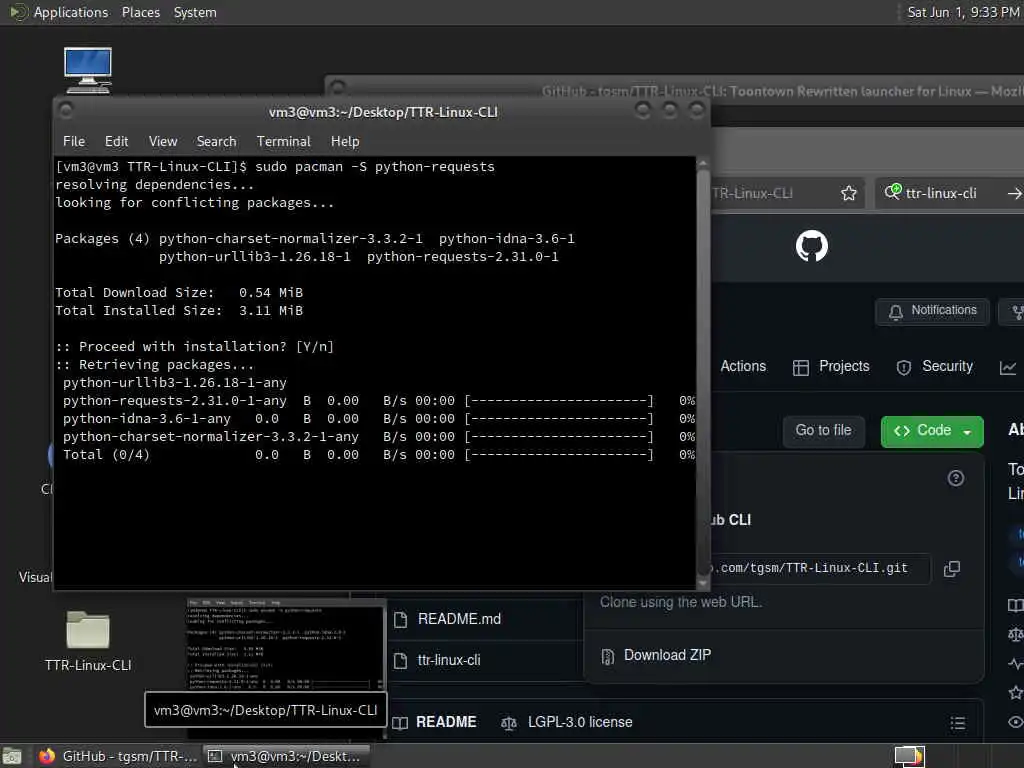1024x768 pixels.
Task: Open the Search menu in the terminal
Action: click(x=216, y=142)
